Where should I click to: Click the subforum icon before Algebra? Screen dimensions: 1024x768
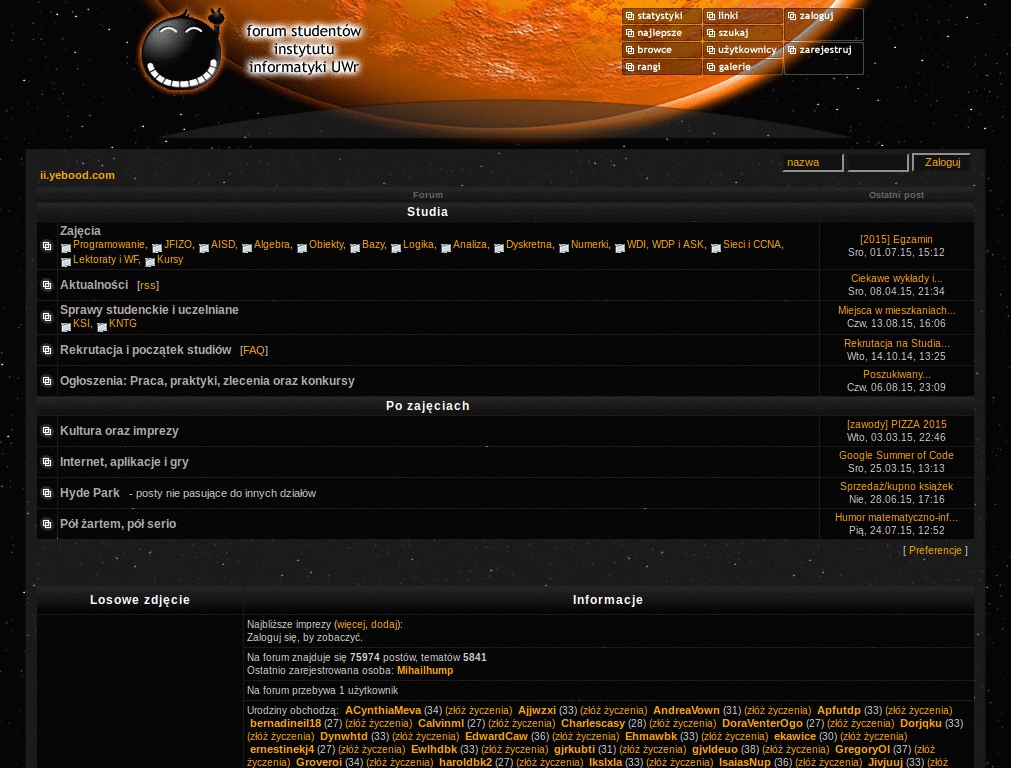(x=247, y=248)
